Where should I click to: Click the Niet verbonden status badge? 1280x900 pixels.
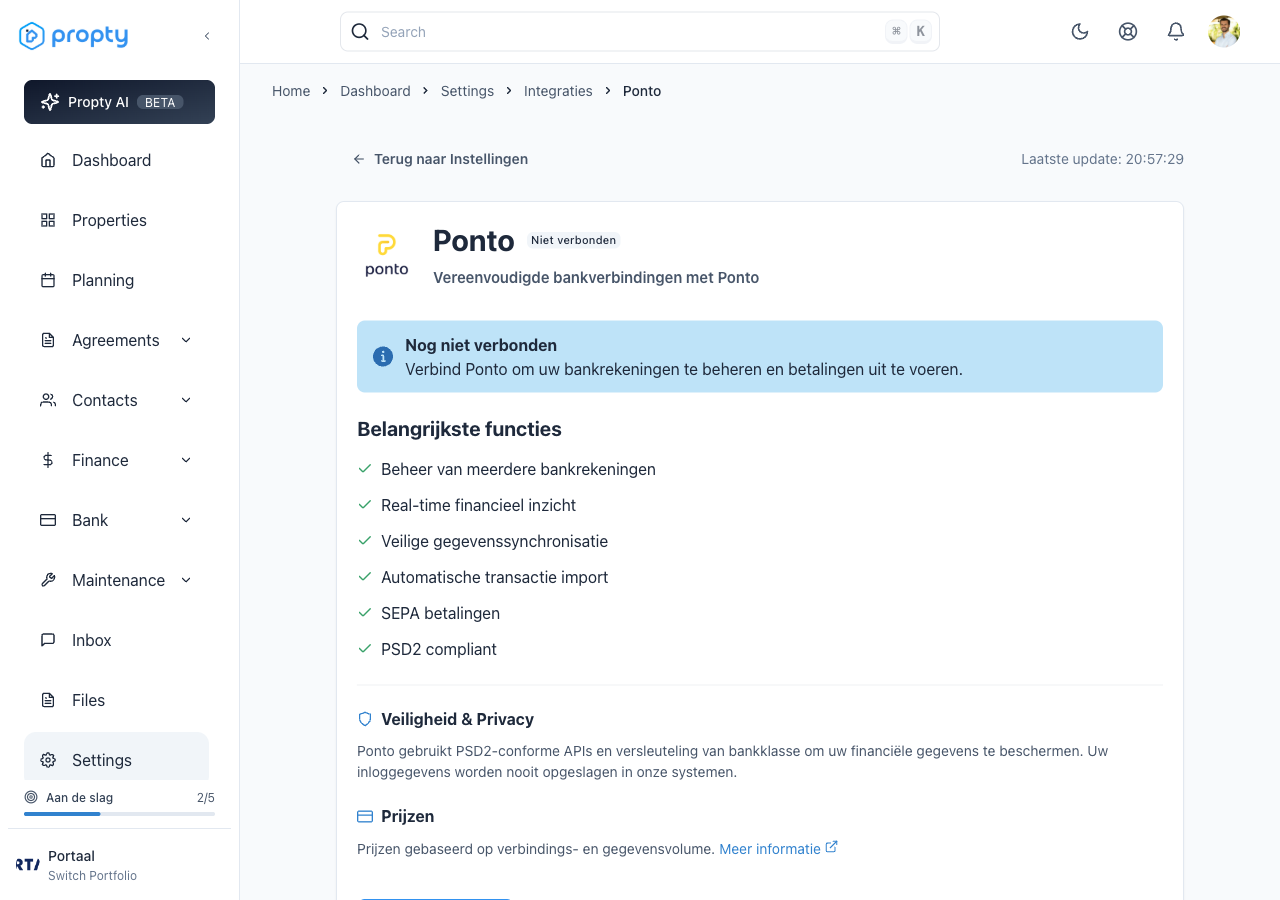pyautogui.click(x=574, y=240)
